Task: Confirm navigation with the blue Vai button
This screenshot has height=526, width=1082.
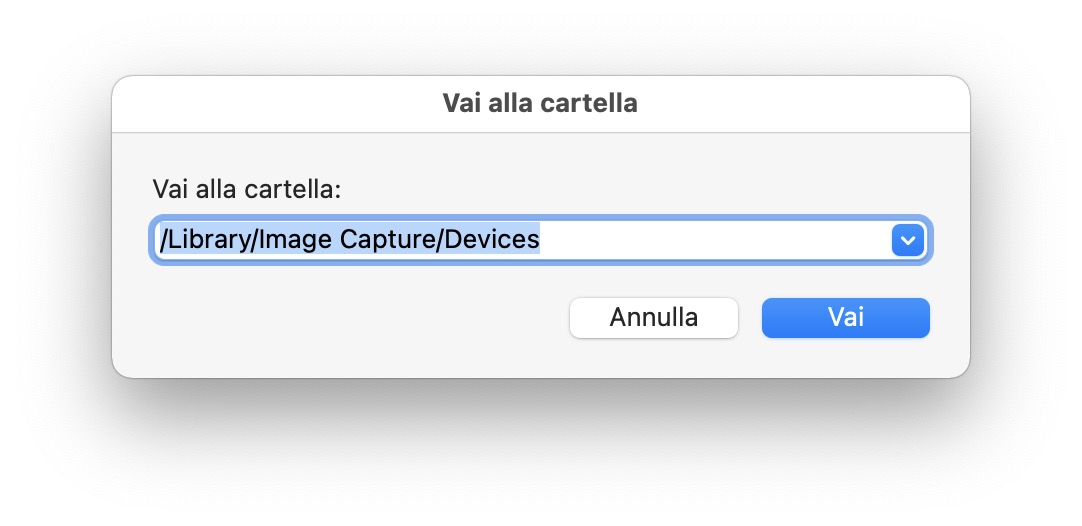Action: [x=845, y=318]
